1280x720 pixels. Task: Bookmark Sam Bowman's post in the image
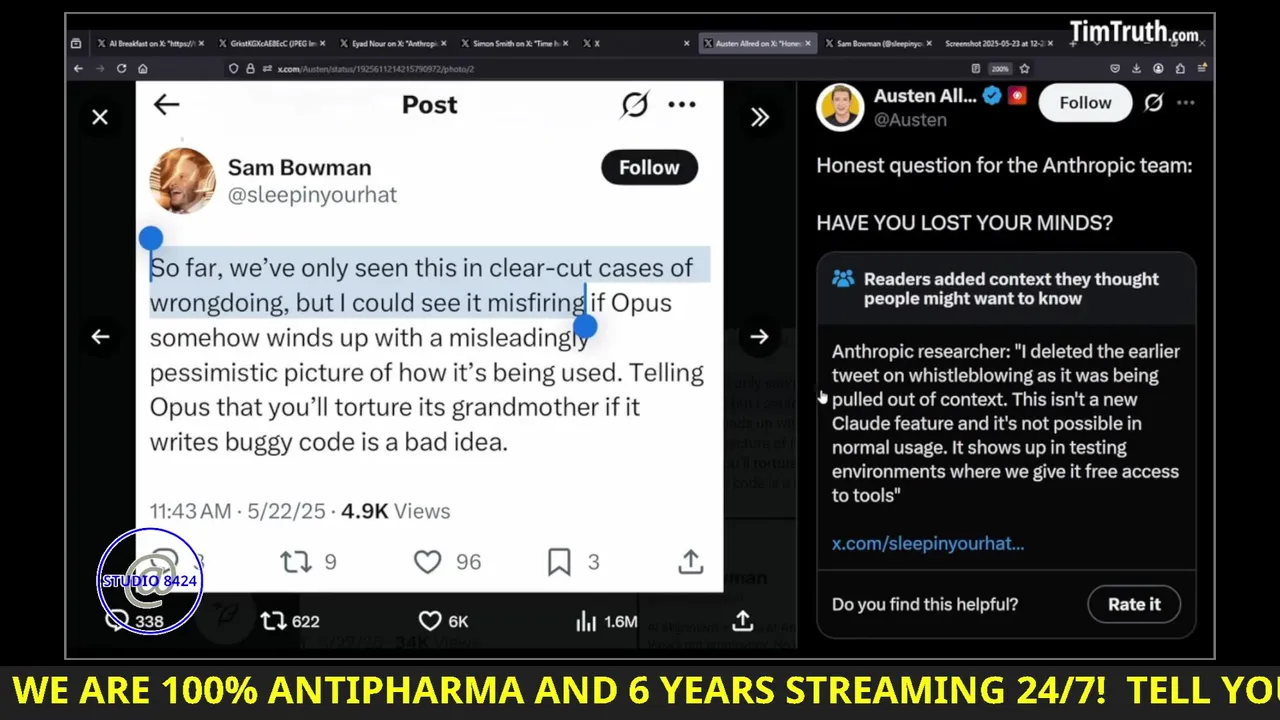click(559, 562)
